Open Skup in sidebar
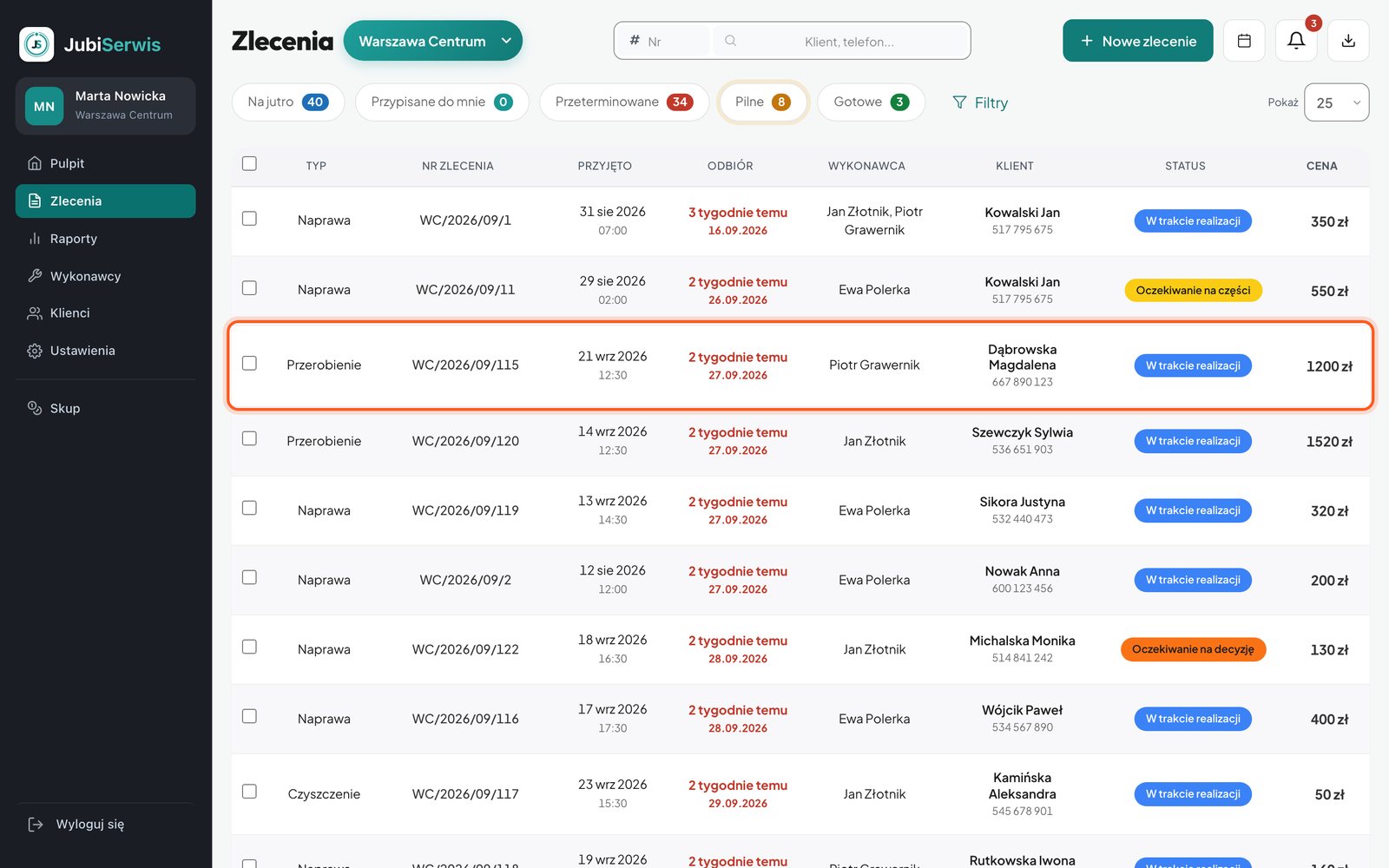The width and height of the screenshot is (1389, 868). coord(105,408)
